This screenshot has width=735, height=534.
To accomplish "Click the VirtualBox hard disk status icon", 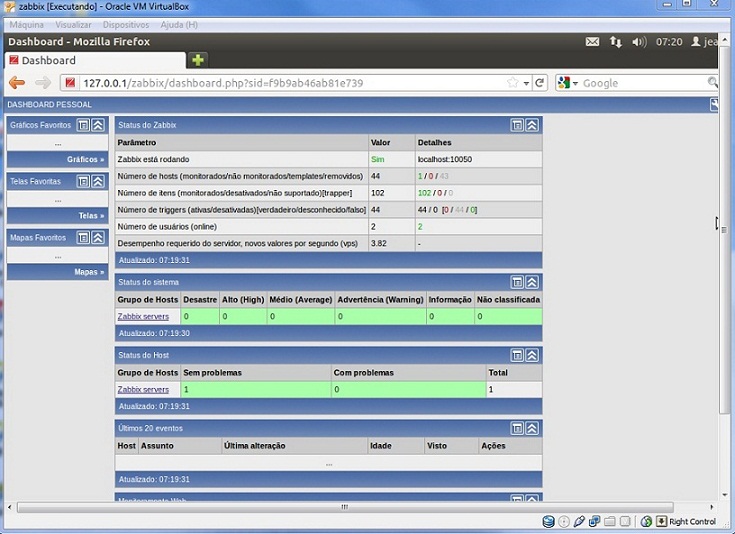I will (548, 521).
